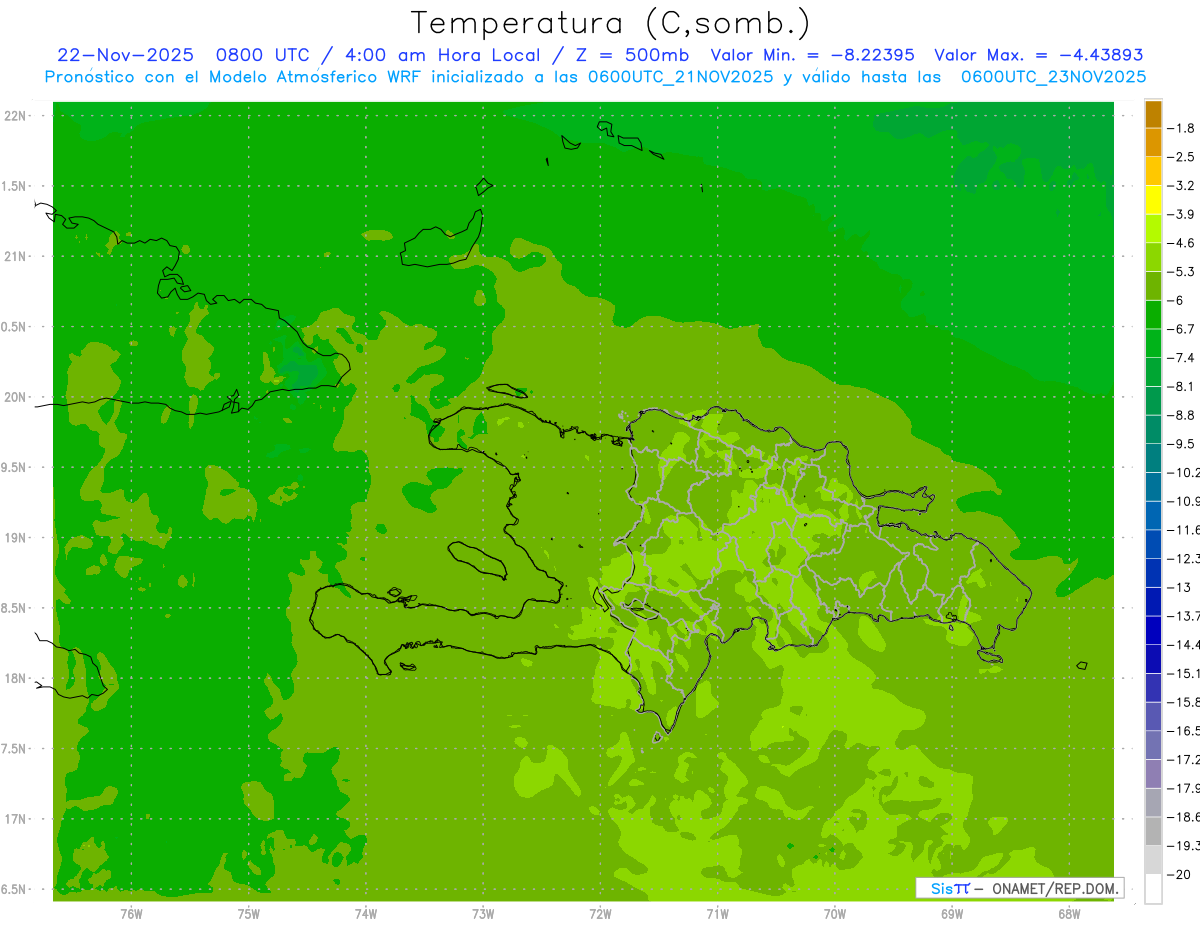Click the "70W" longitude label

click(x=835, y=913)
